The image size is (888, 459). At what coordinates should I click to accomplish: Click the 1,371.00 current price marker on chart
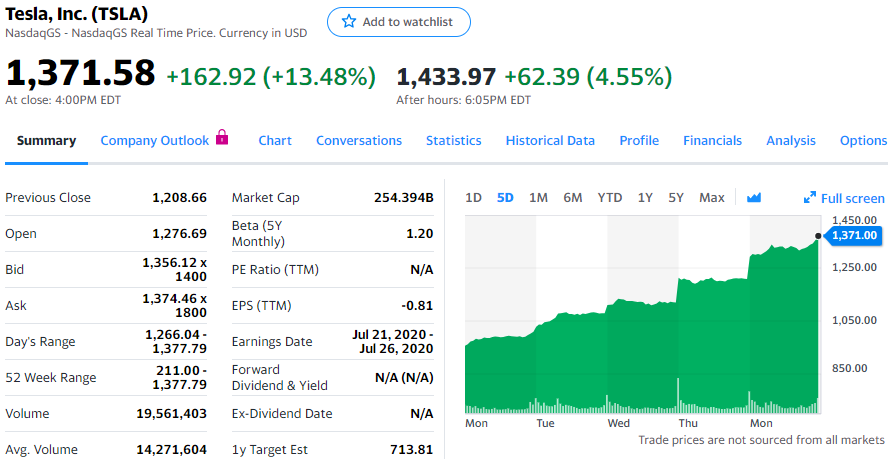(x=854, y=236)
